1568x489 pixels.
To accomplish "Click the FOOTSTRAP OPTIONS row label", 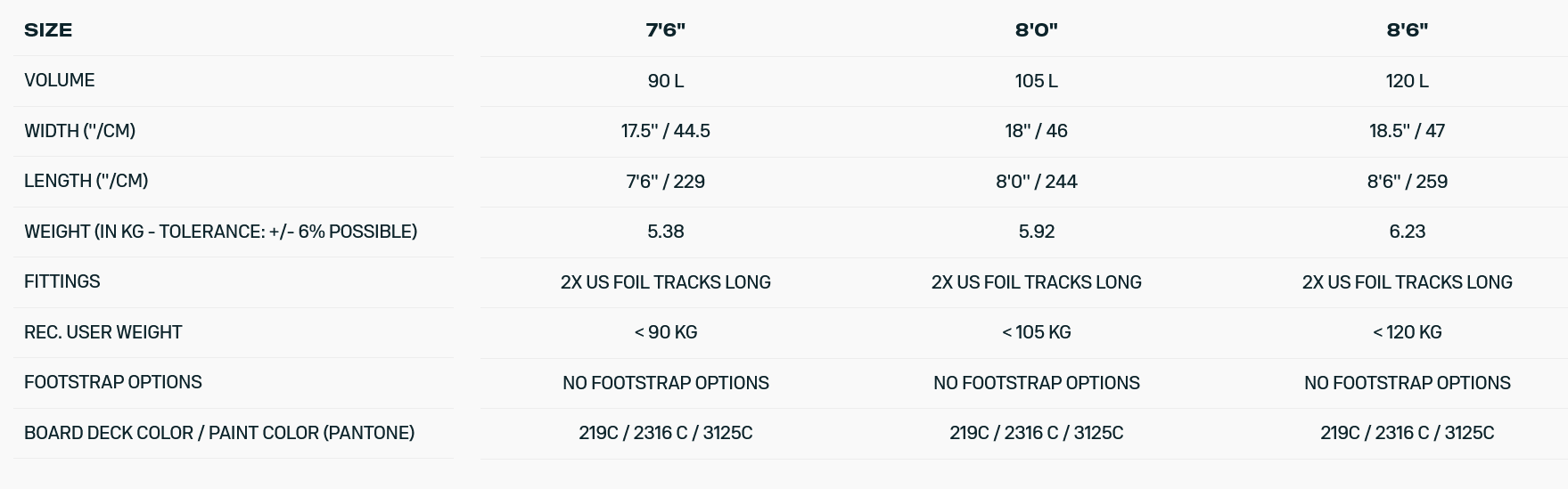I will [x=113, y=382].
